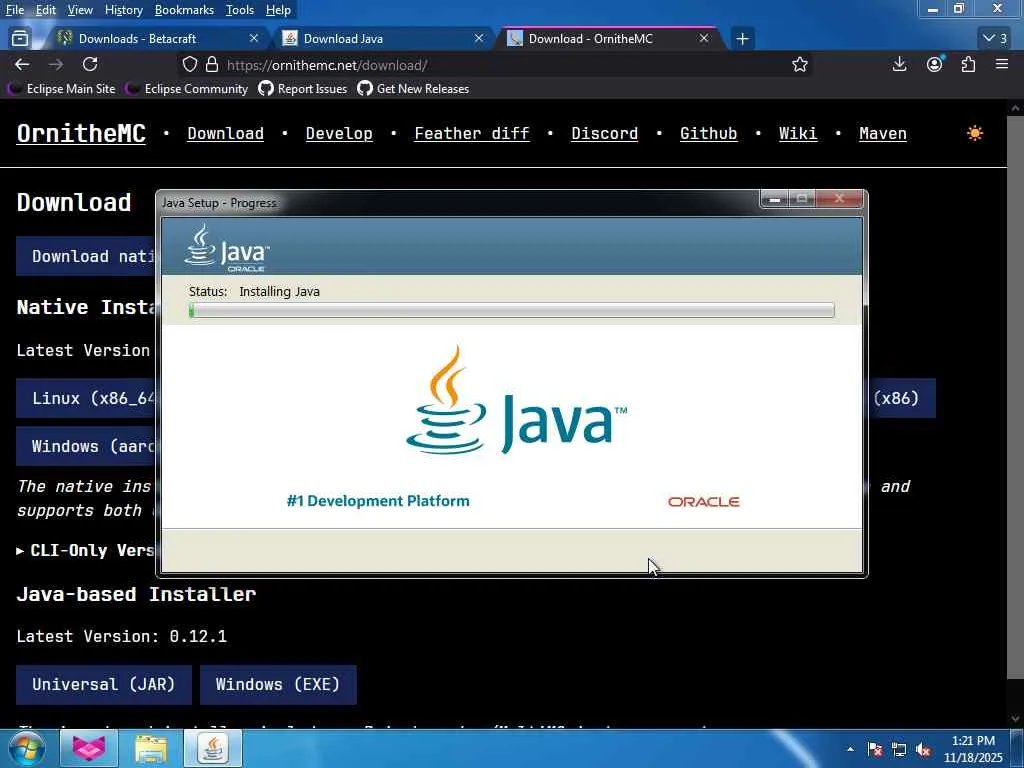1024x768 pixels.
Task: Open the Feather diff nav link
Action: click(472, 133)
